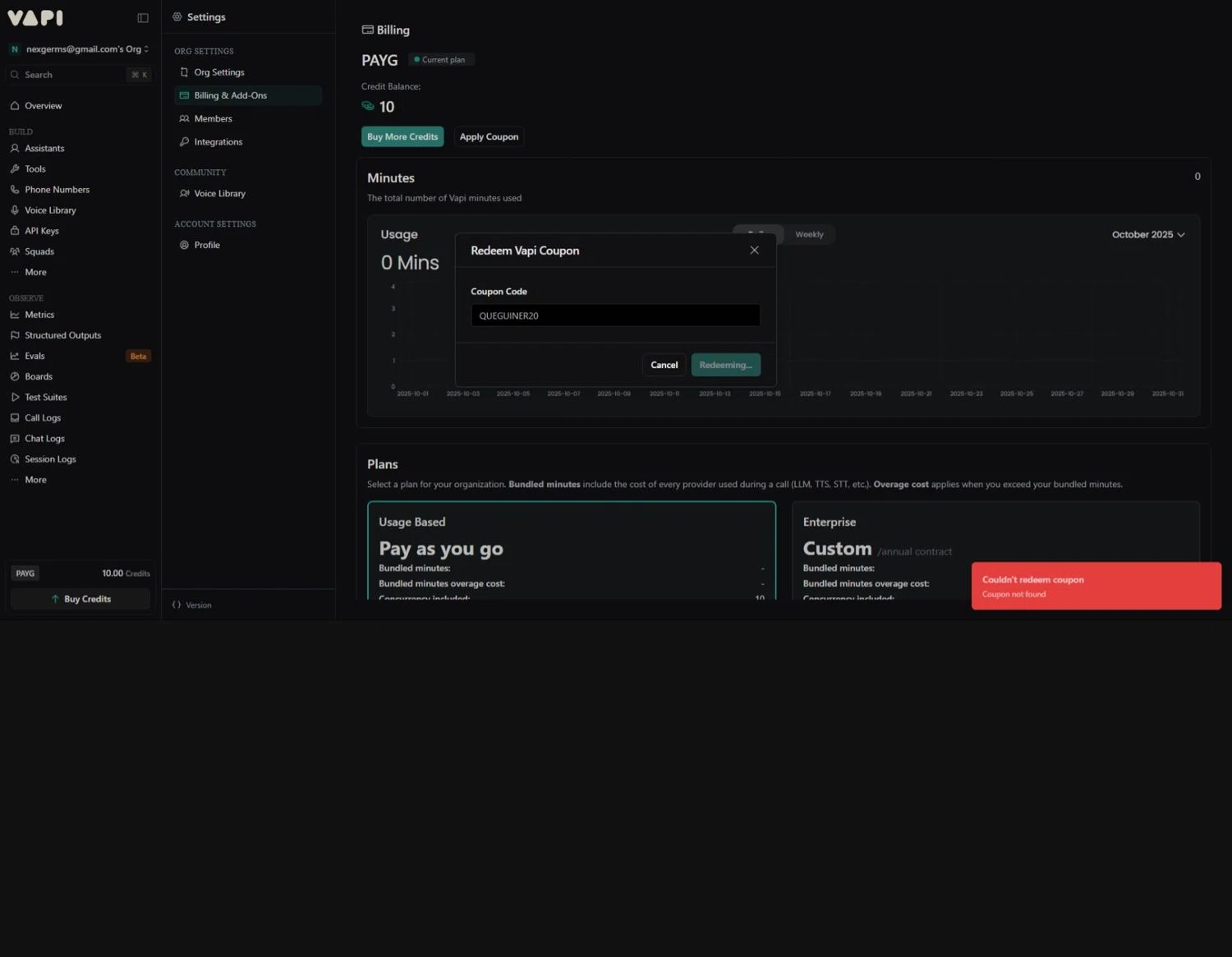
Task: Click the Session Logs icon
Action: [x=15, y=459]
